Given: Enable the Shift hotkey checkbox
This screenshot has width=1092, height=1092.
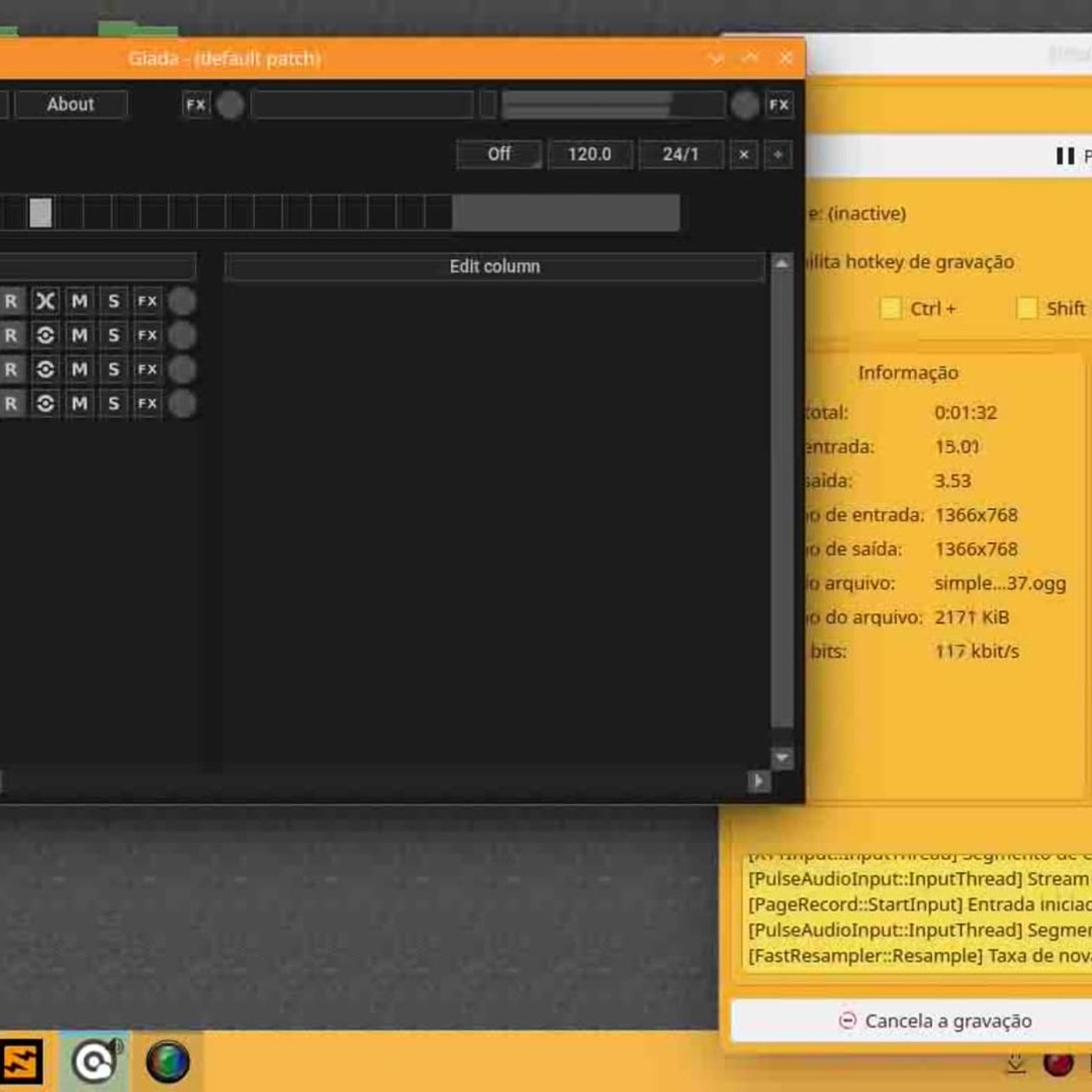Looking at the screenshot, I should (1027, 308).
